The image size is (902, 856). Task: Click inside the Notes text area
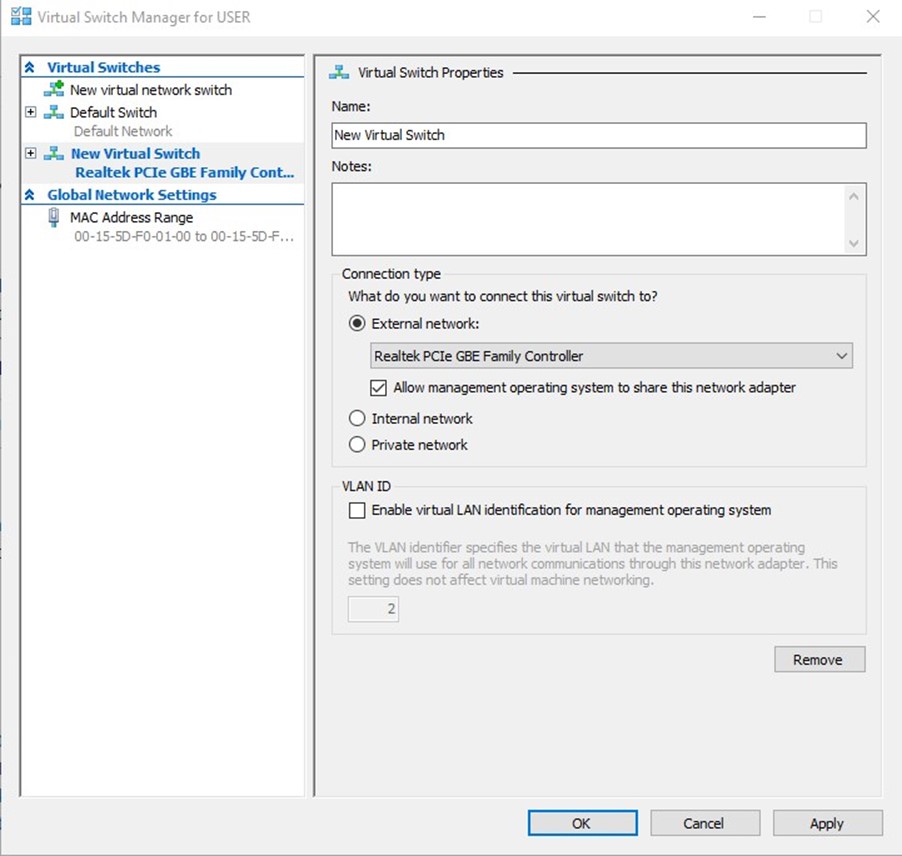point(590,219)
